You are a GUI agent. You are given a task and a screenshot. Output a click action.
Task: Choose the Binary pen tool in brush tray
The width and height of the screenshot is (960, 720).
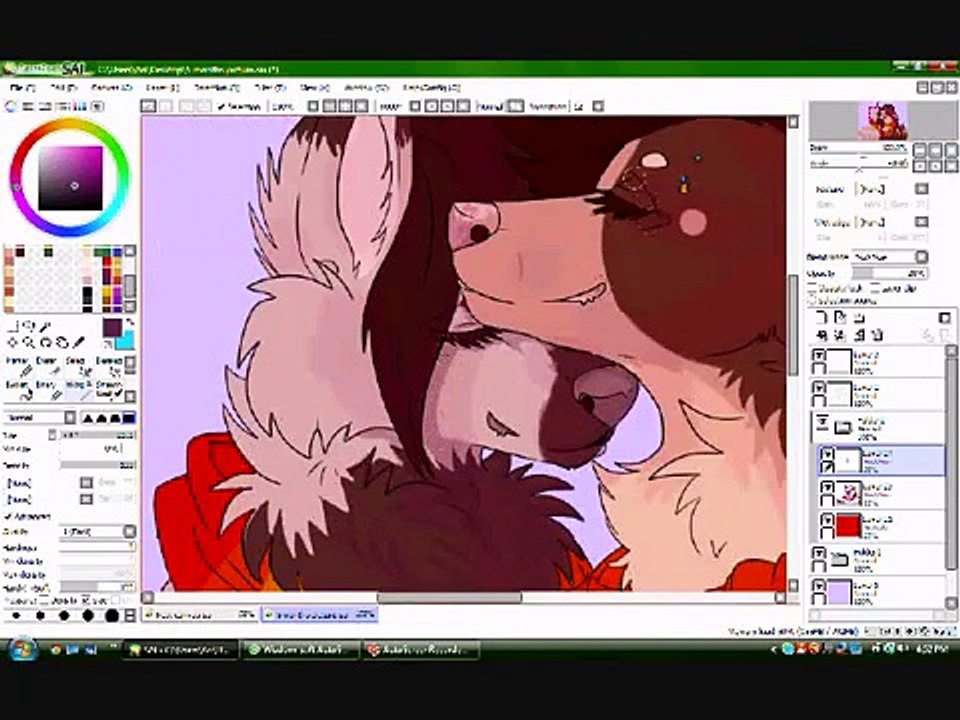click(48, 391)
